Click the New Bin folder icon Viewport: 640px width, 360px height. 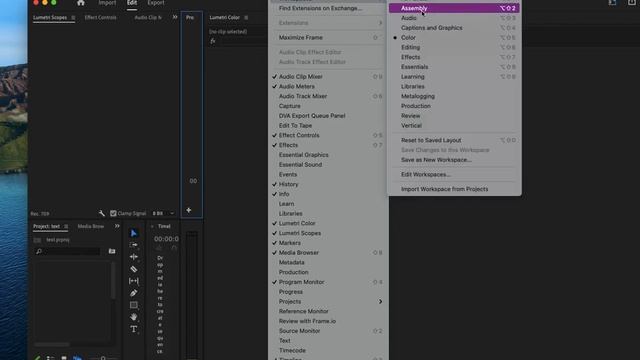pyautogui.click(x=112, y=251)
